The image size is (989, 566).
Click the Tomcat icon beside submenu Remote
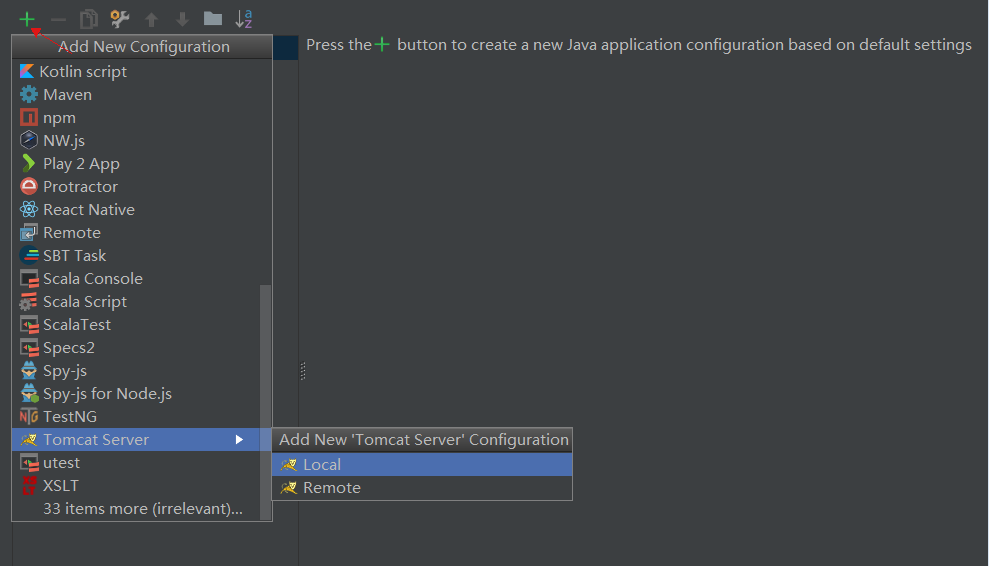(289, 488)
